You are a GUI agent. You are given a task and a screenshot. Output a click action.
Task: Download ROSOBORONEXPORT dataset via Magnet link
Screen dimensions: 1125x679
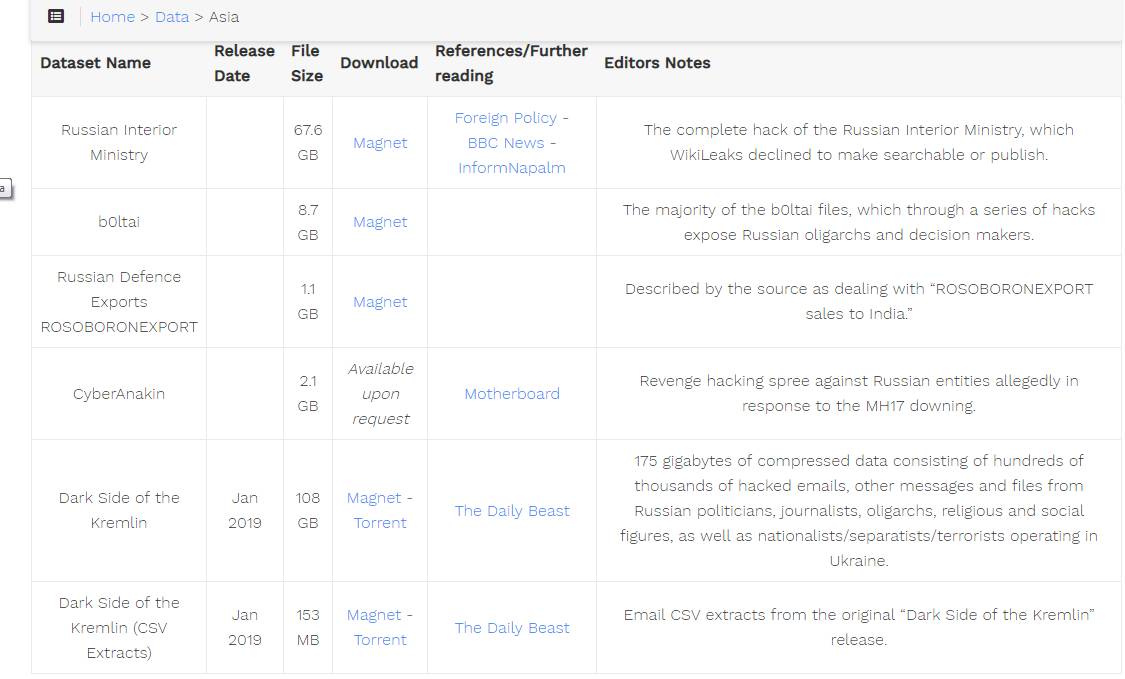pyautogui.click(x=380, y=302)
